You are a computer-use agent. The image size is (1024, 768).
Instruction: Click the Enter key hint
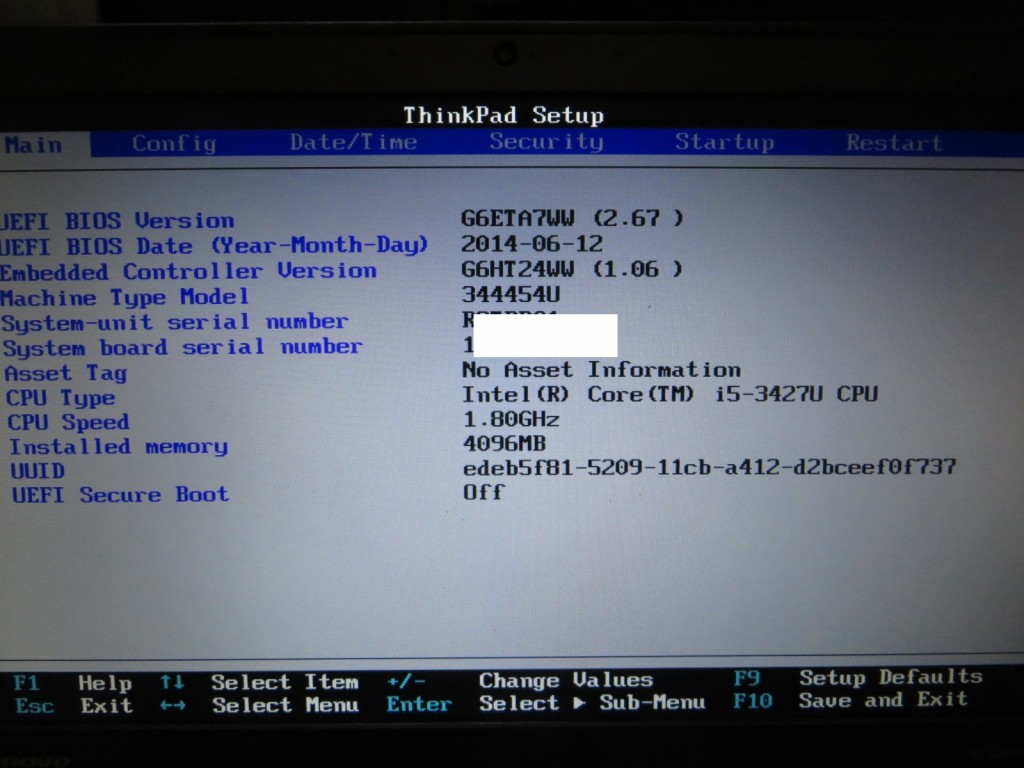coord(419,704)
